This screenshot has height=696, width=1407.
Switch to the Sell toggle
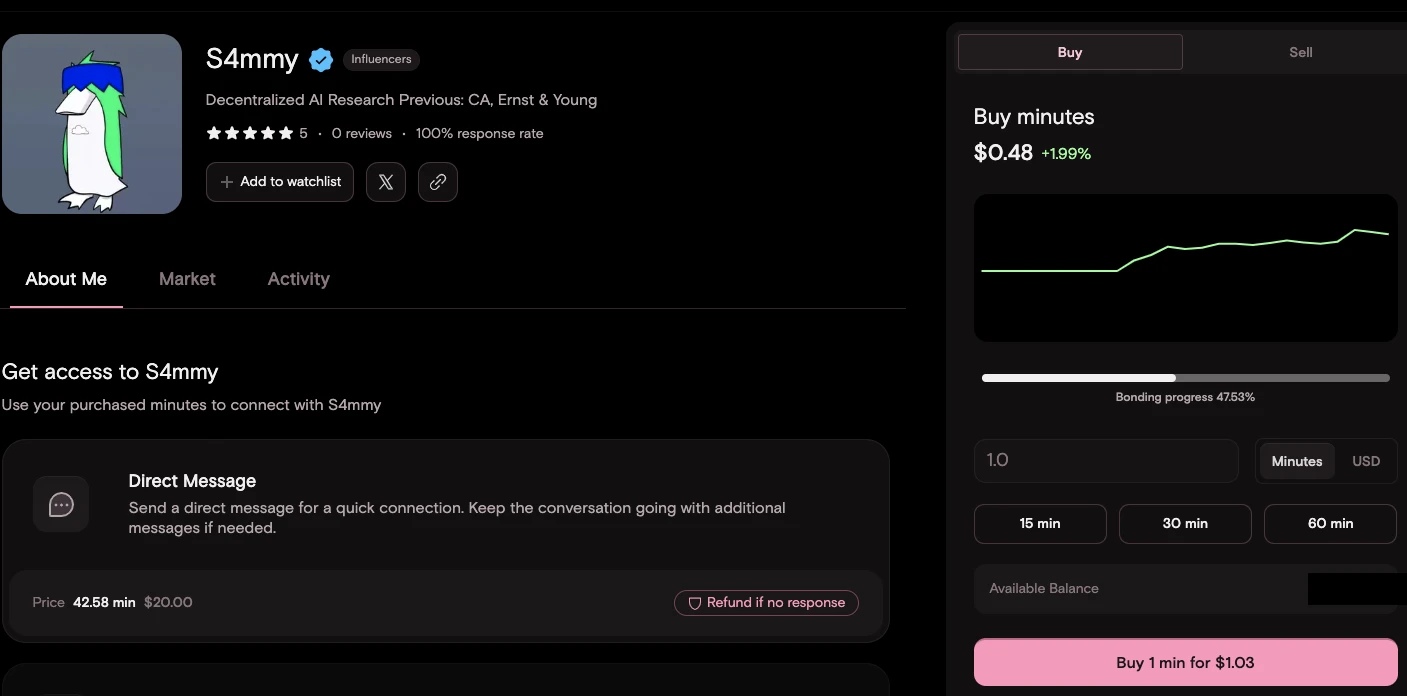(x=1300, y=52)
